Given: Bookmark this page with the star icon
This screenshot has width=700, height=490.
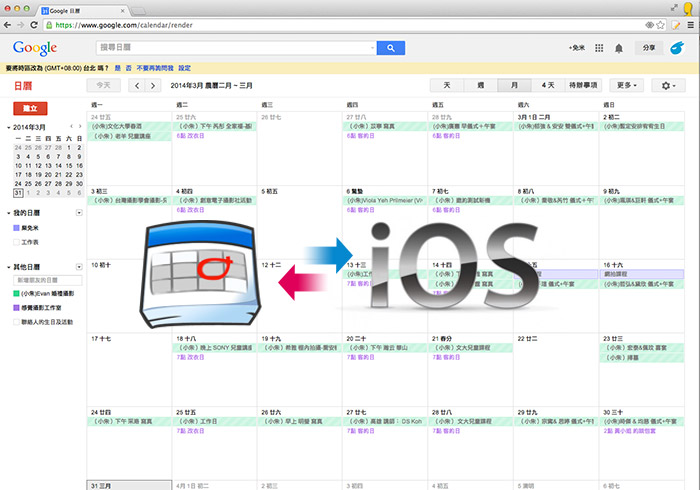Looking at the screenshot, I should (661, 25).
